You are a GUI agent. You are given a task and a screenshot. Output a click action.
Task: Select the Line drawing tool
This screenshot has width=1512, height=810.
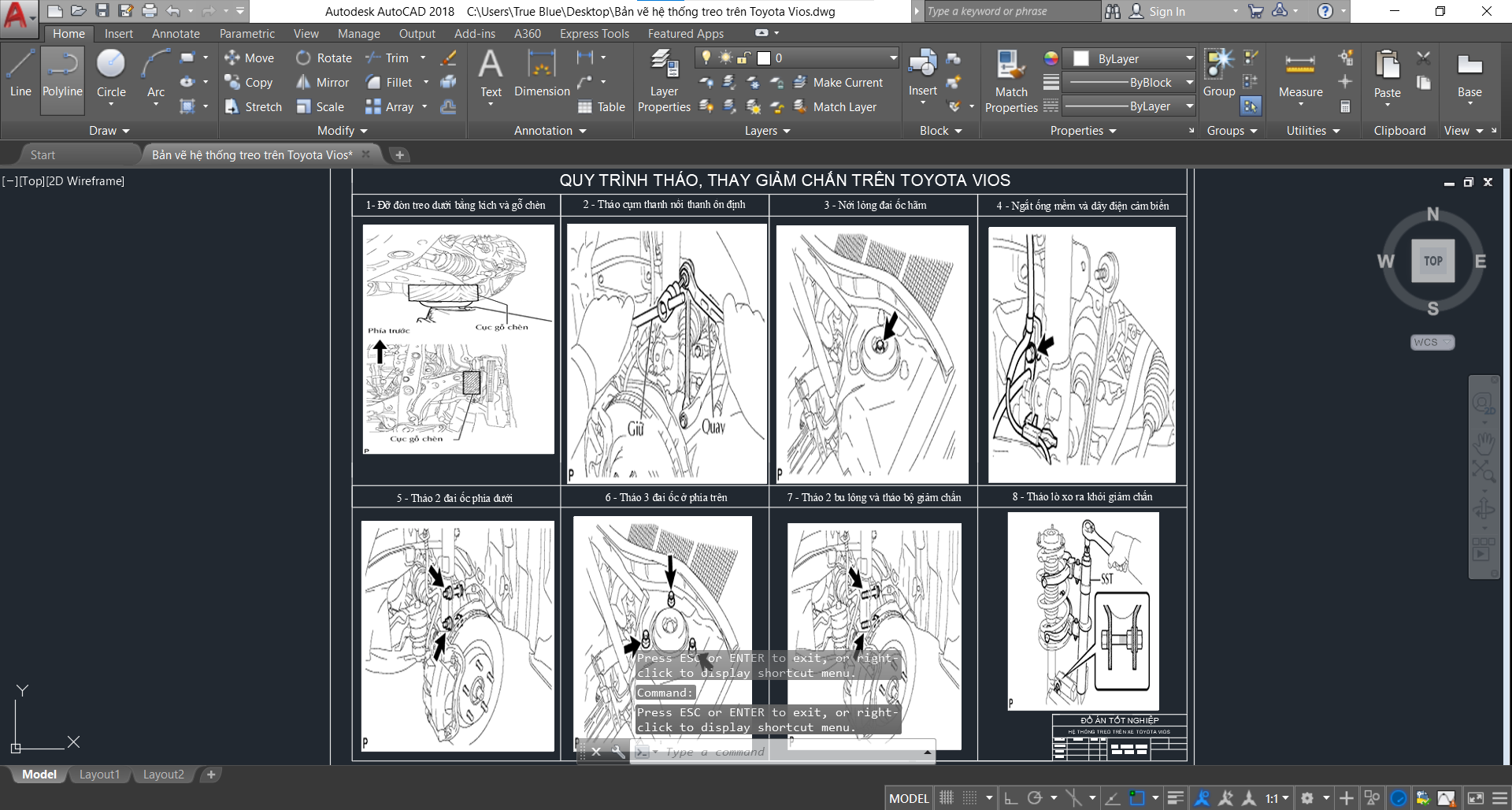tap(20, 74)
